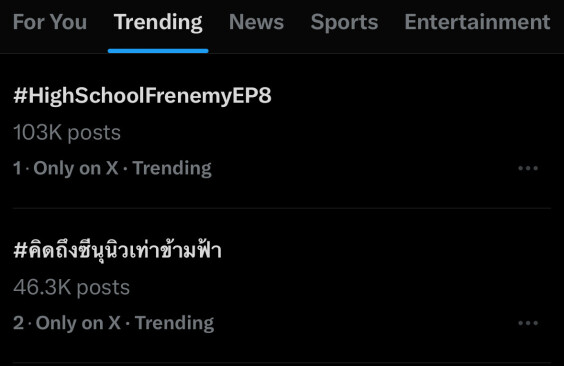564x366 pixels.
Task: Go to the Sports tab
Action: click(x=344, y=23)
